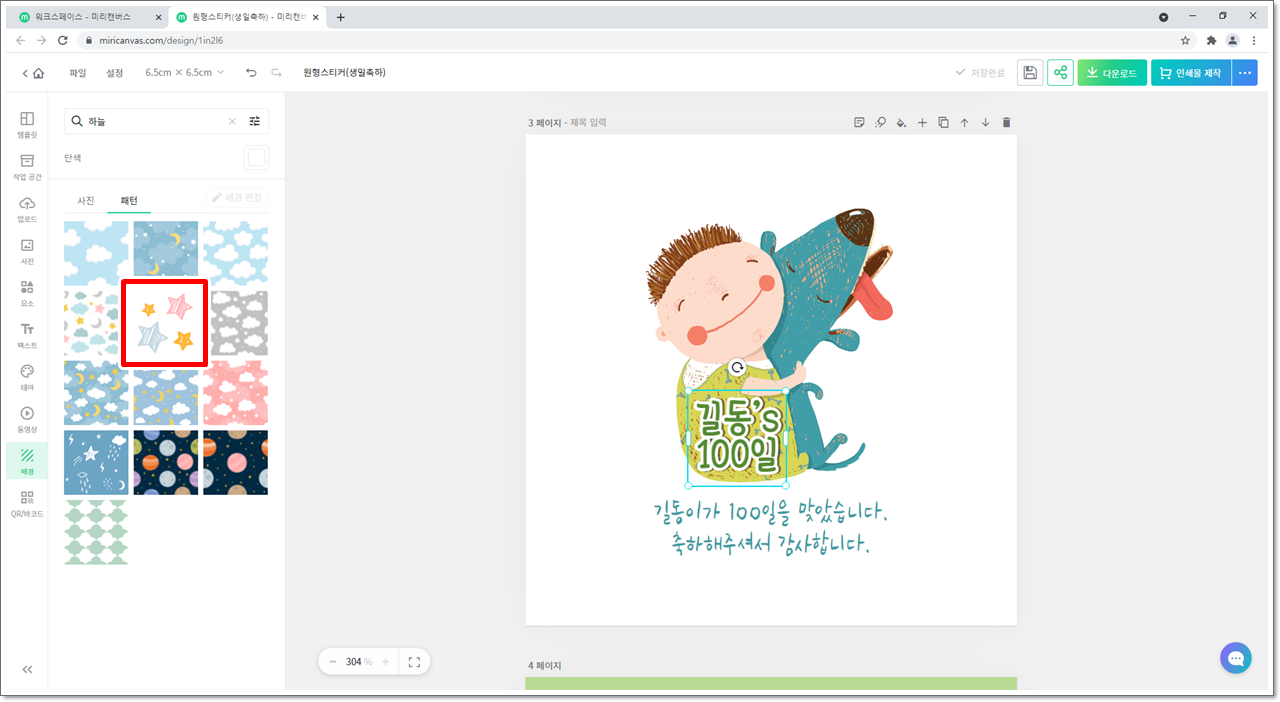This screenshot has width=1280, height=702.
Task: Pick the 단색 solid color swatch
Action: [257, 158]
